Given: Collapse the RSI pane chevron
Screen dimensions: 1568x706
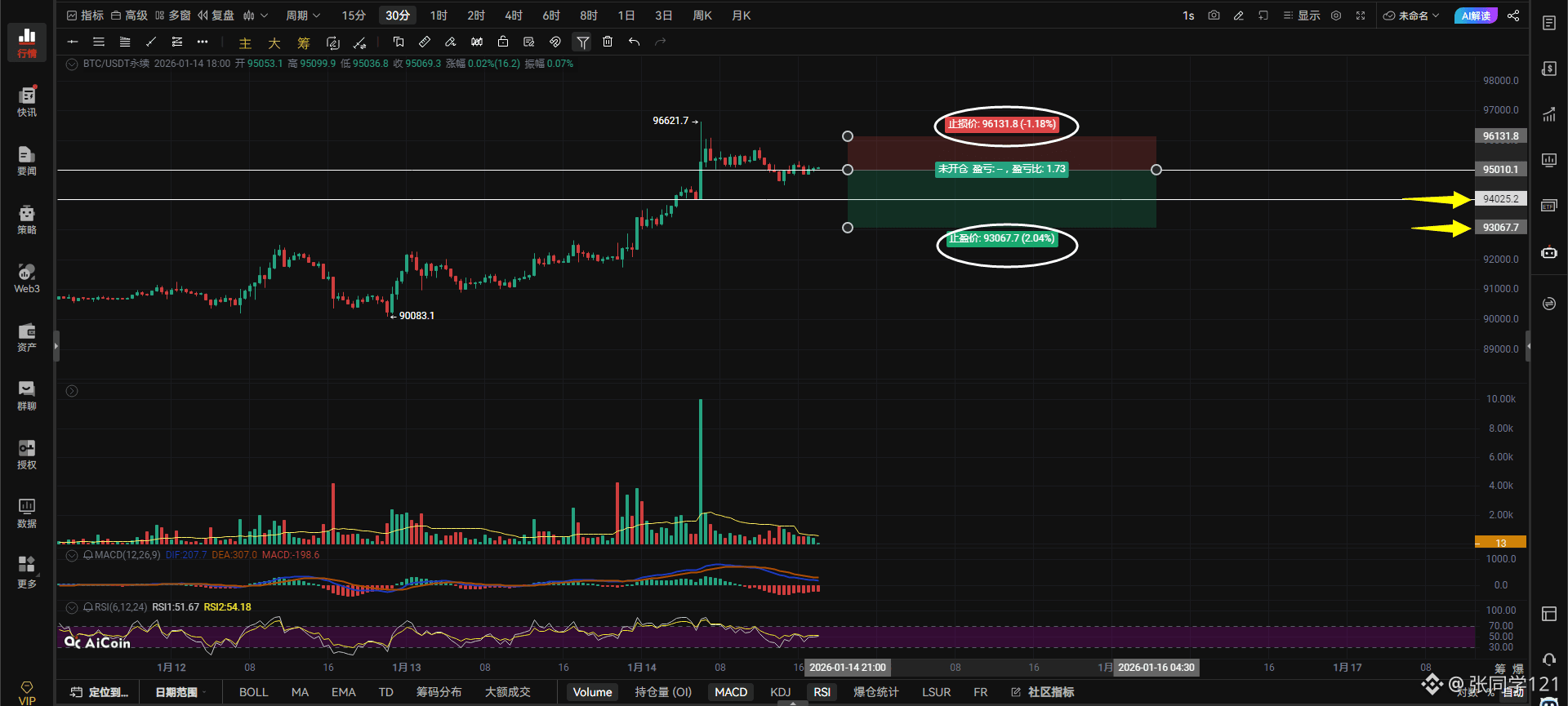Looking at the screenshot, I should point(72,607).
